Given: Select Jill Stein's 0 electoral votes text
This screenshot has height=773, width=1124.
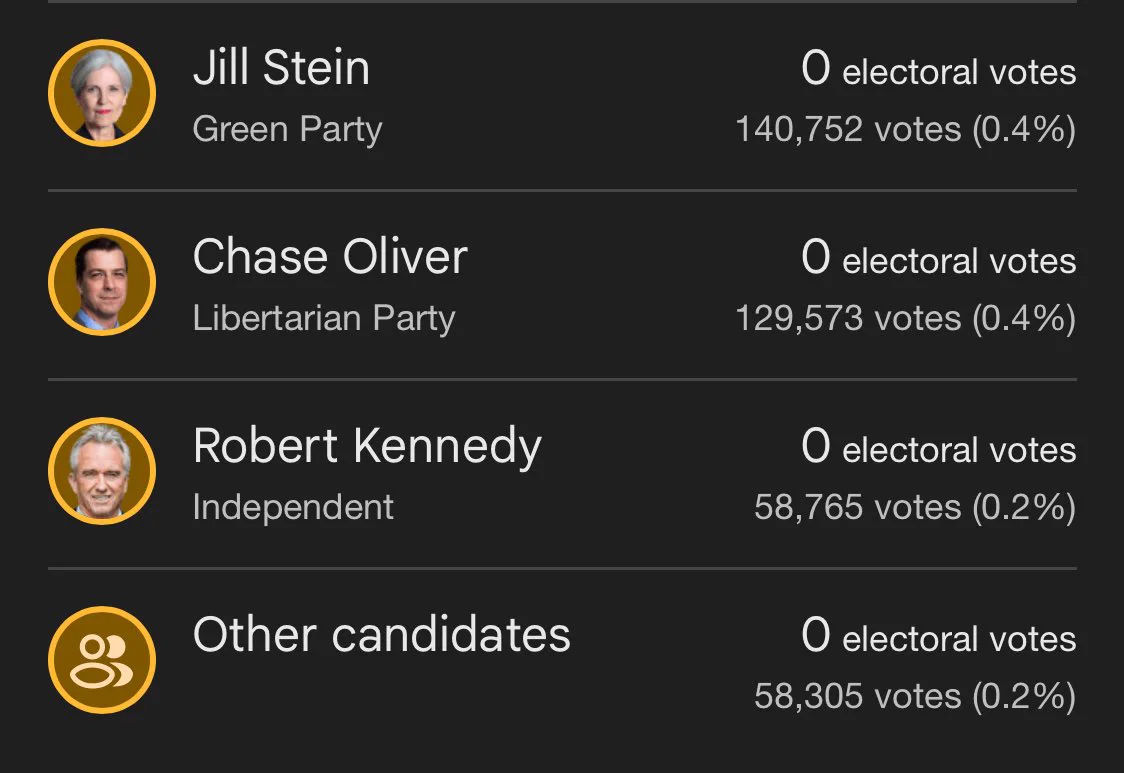Looking at the screenshot, I should 938,69.
